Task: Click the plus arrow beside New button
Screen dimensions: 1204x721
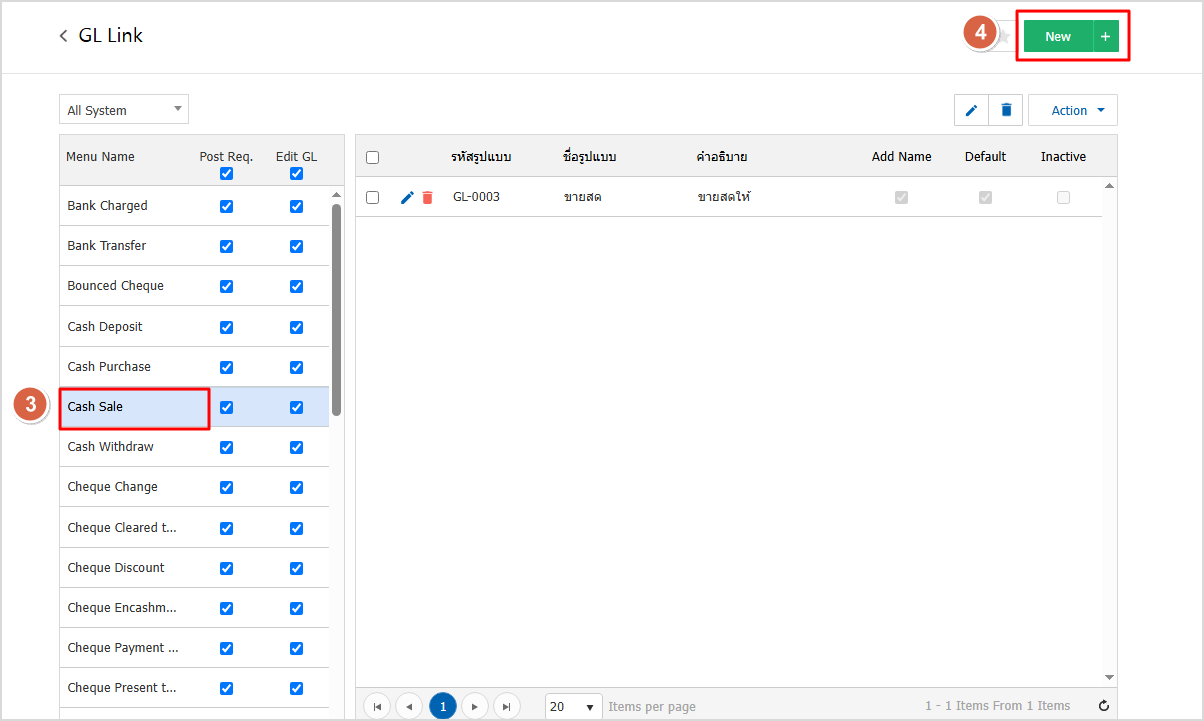Action: pos(1105,37)
